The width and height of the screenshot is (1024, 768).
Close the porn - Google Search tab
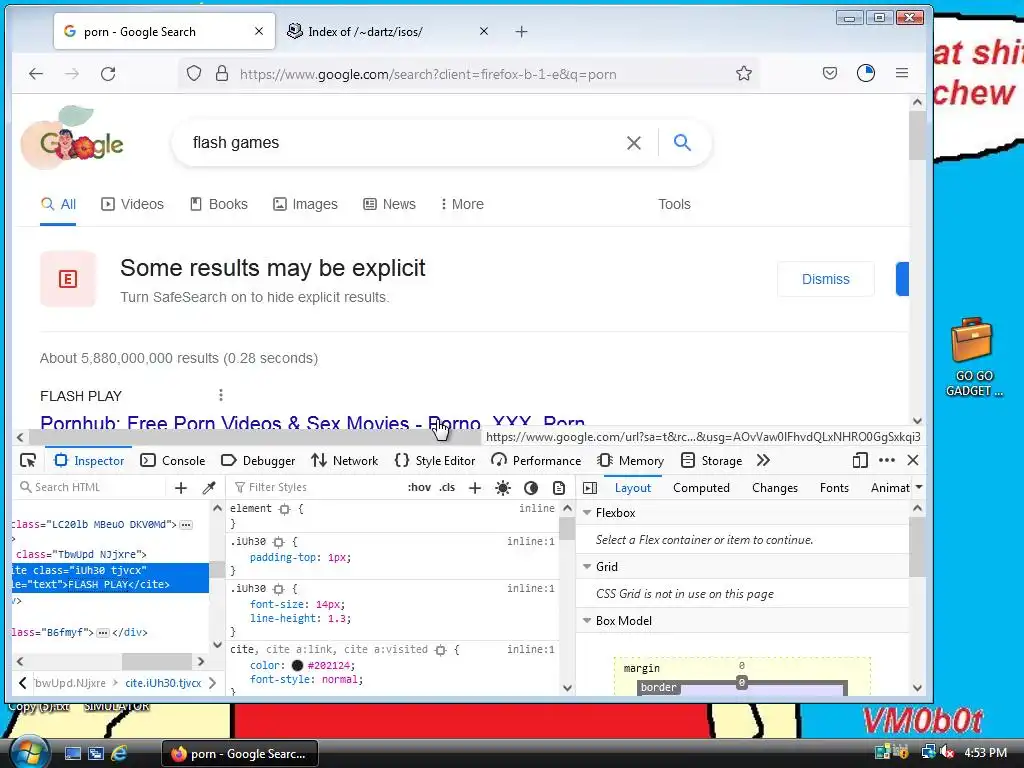pos(259,31)
